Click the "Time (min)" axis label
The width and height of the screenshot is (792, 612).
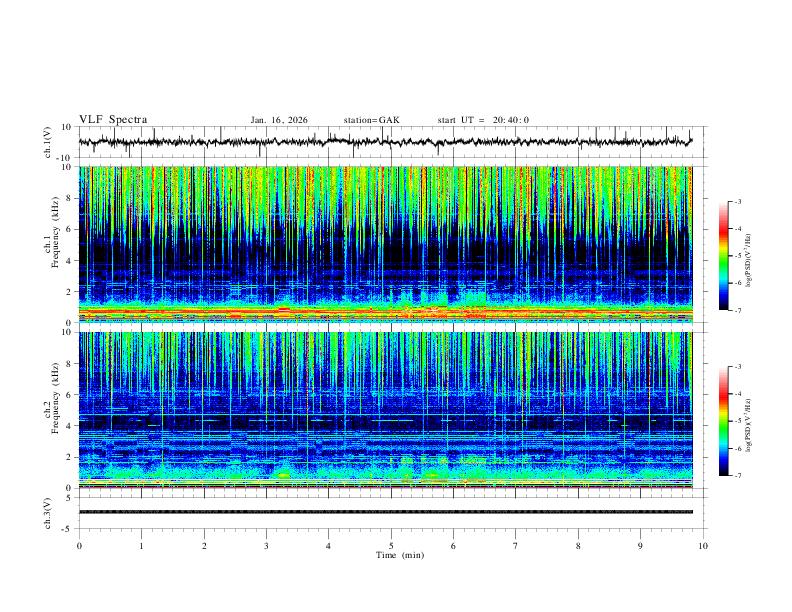pos(400,555)
